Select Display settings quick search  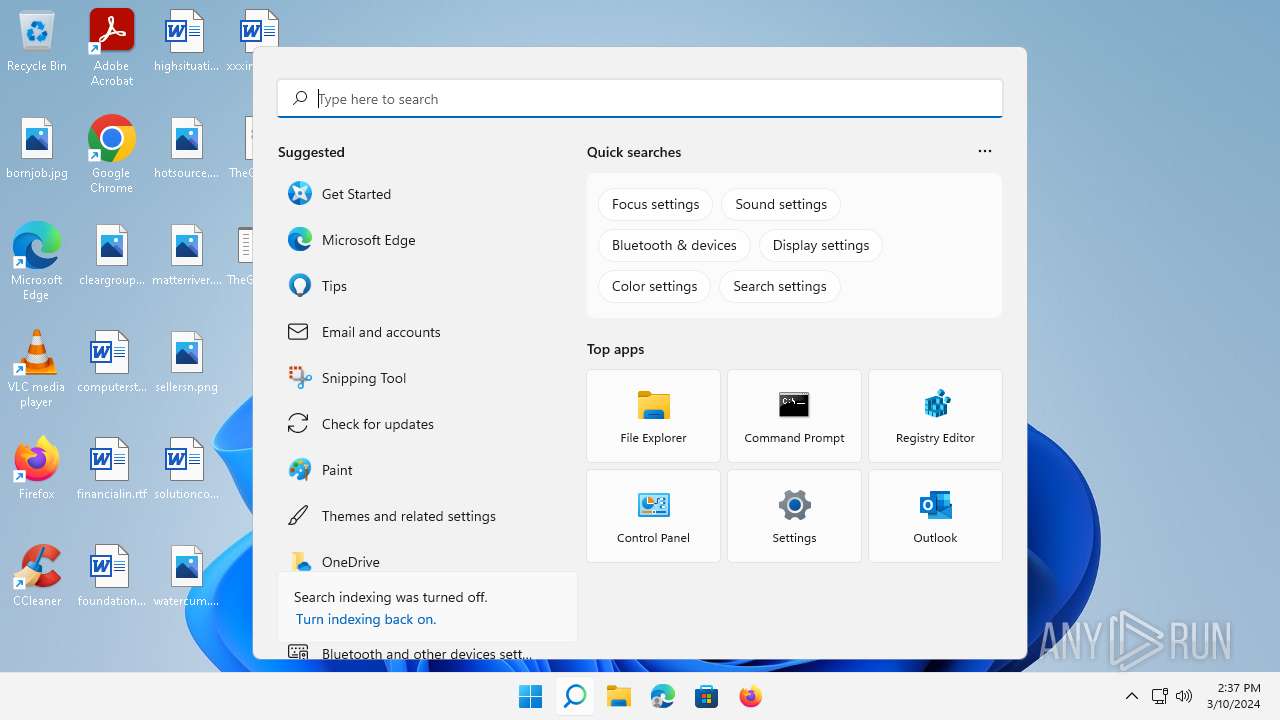coord(821,245)
